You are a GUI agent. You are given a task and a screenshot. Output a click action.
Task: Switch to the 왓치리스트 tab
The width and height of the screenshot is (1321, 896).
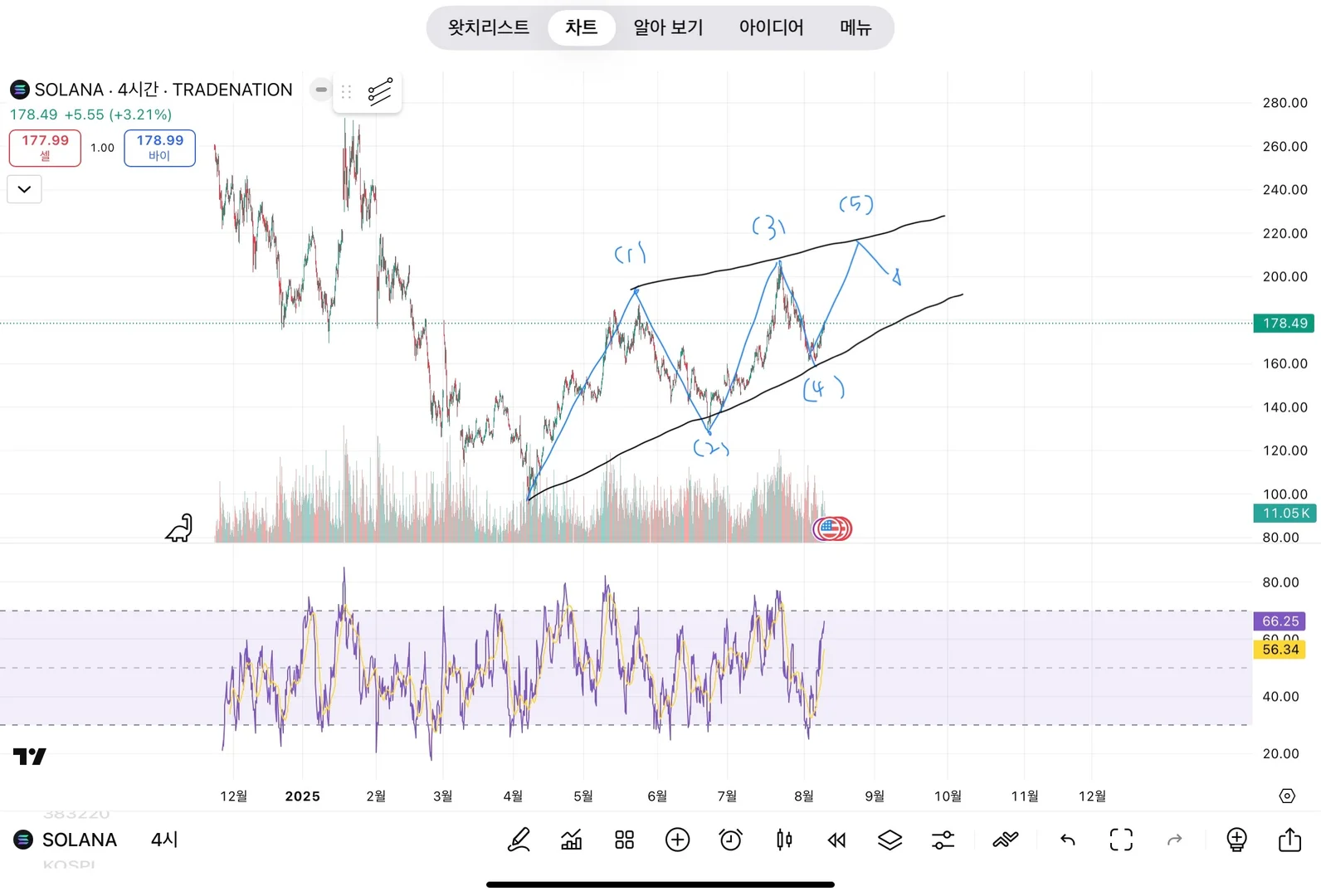(489, 27)
